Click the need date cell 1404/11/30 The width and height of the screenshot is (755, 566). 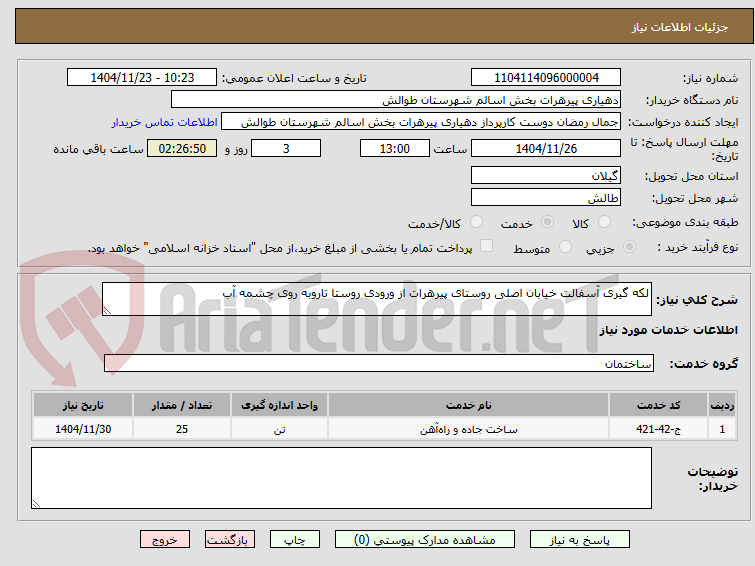click(83, 429)
